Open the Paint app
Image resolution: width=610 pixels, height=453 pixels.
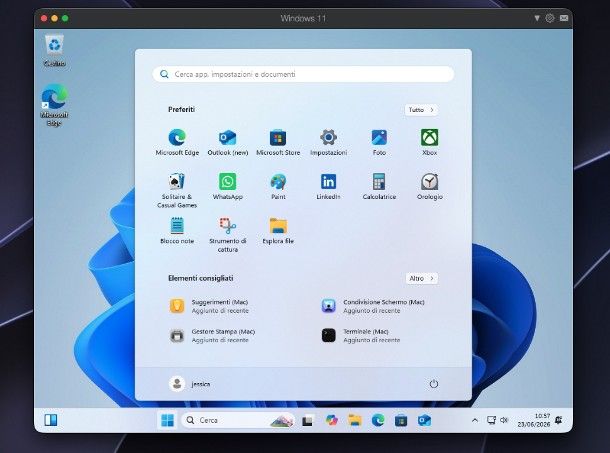(x=278, y=187)
